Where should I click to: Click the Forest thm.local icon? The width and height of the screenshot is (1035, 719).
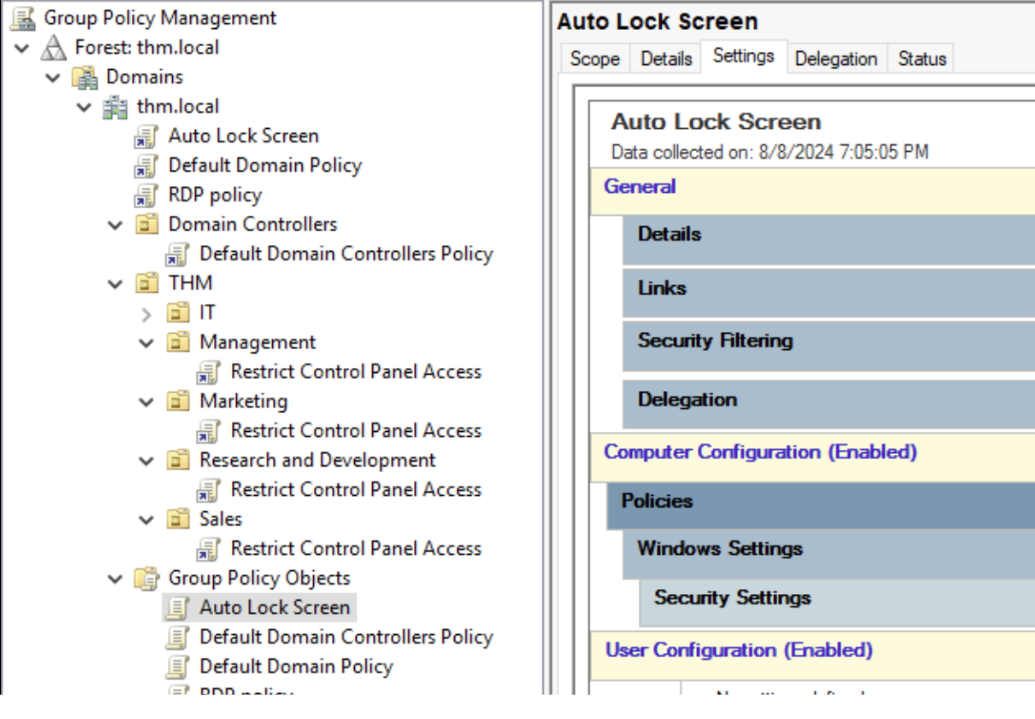(x=53, y=48)
